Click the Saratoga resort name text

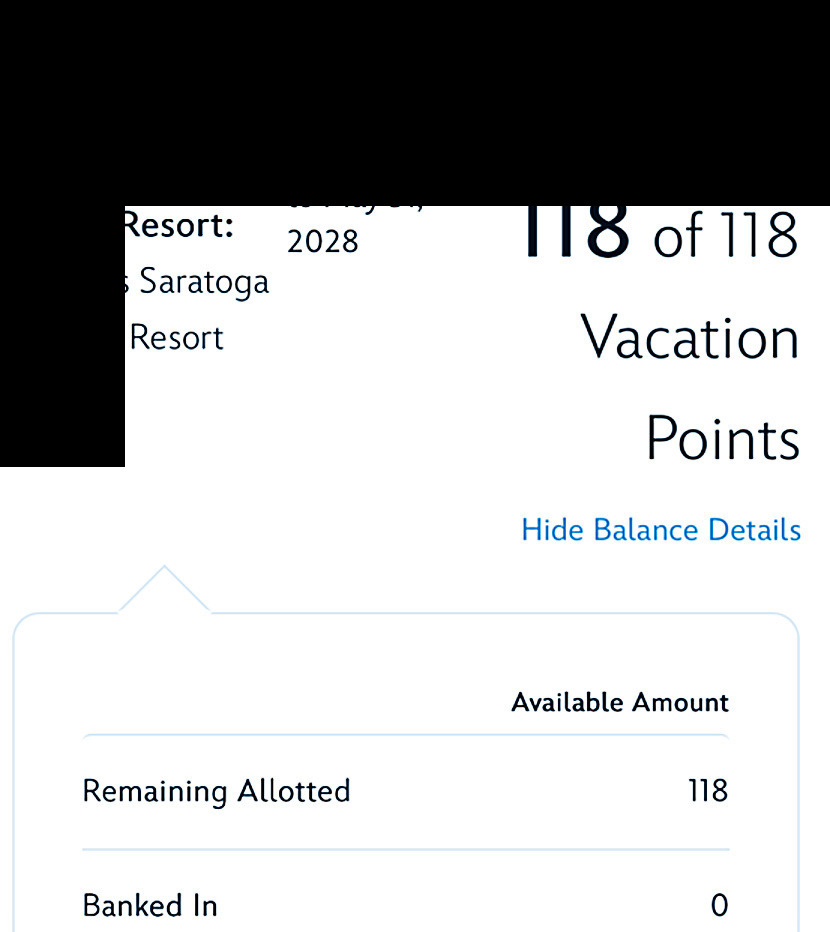204,282
